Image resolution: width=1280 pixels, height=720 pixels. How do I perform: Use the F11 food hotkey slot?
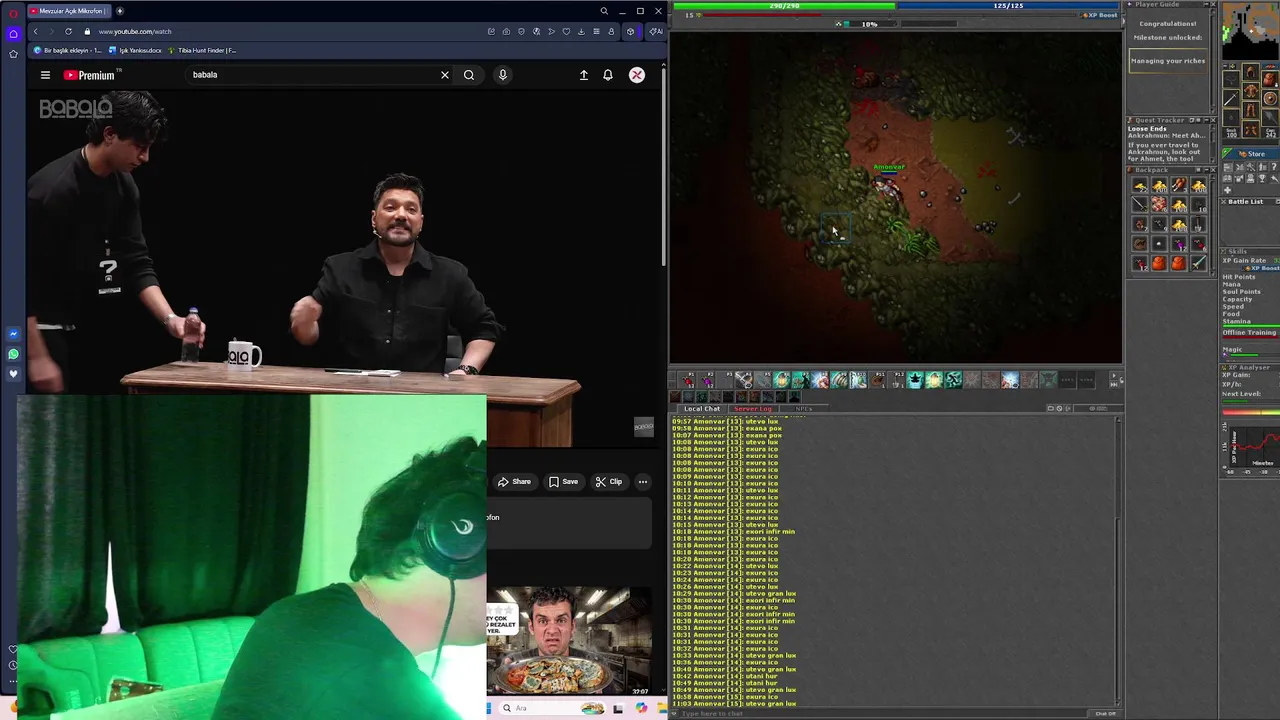(x=877, y=380)
